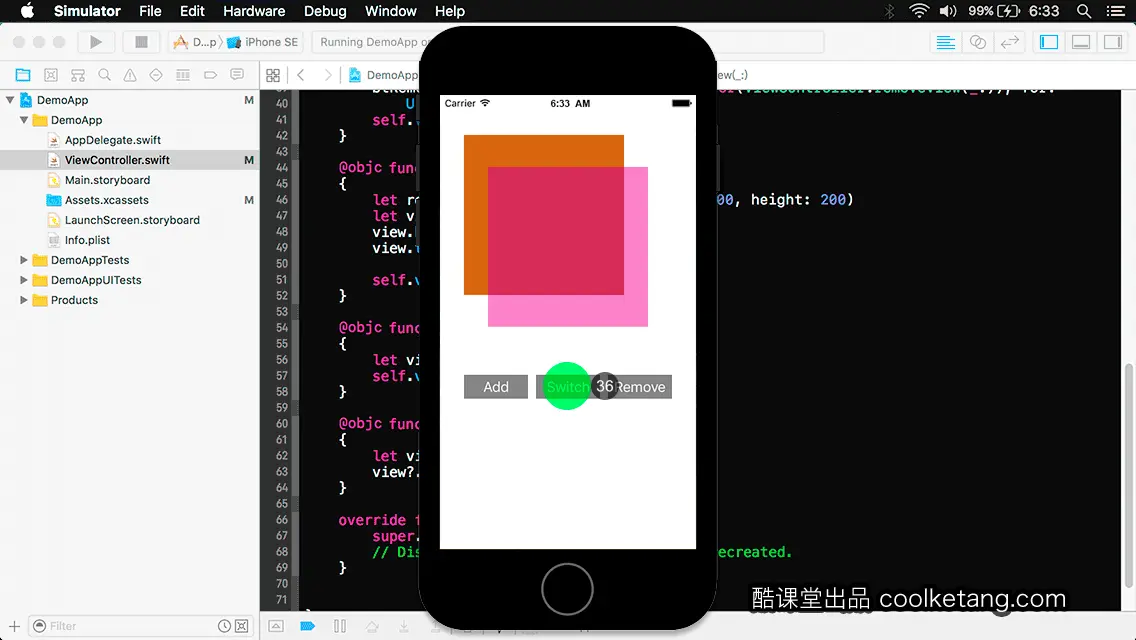Viewport: 1136px width, 640px height.
Task: Open the Symbol navigator icon
Action: coord(78,75)
